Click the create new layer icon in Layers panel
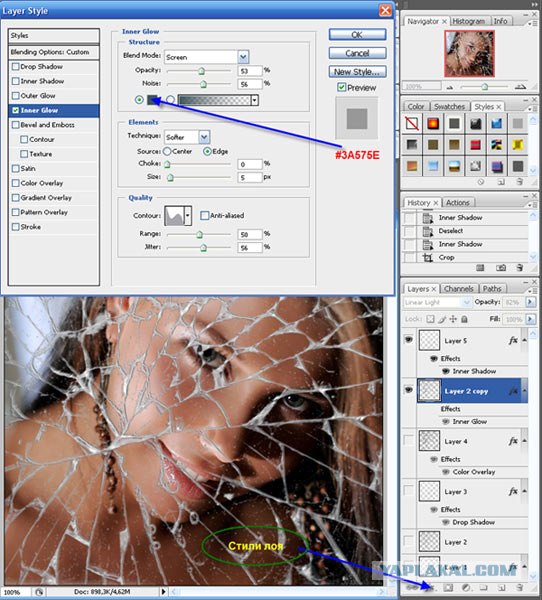 click(501, 587)
